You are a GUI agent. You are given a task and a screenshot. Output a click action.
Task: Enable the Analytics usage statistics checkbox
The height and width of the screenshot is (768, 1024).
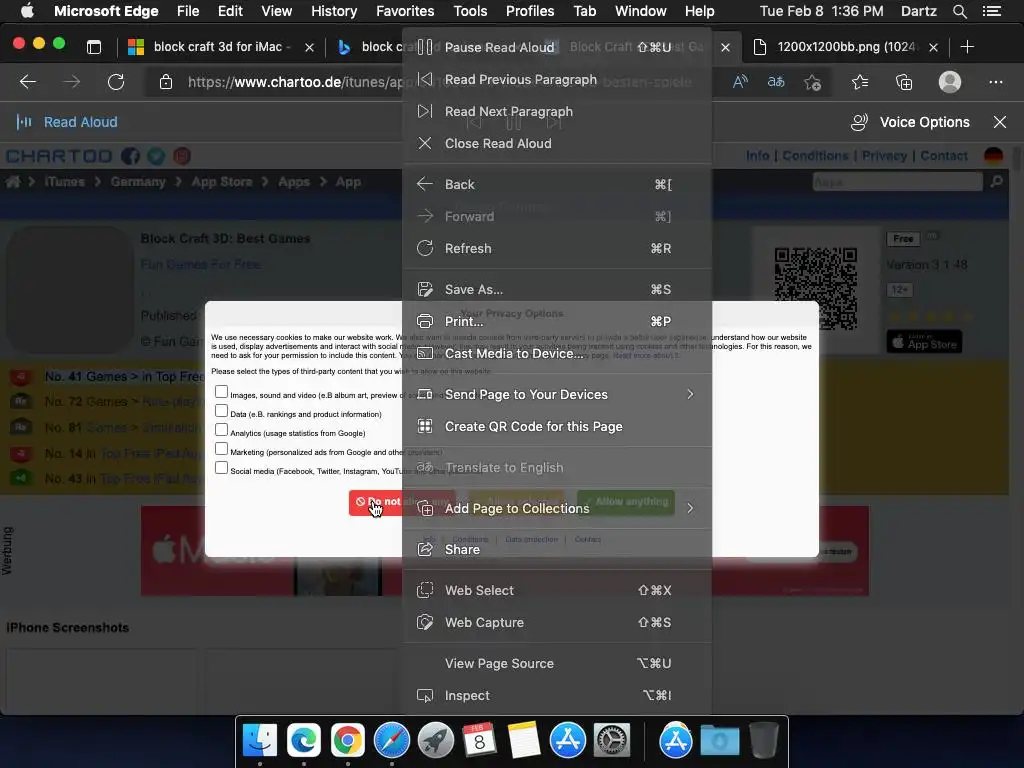click(x=221, y=430)
